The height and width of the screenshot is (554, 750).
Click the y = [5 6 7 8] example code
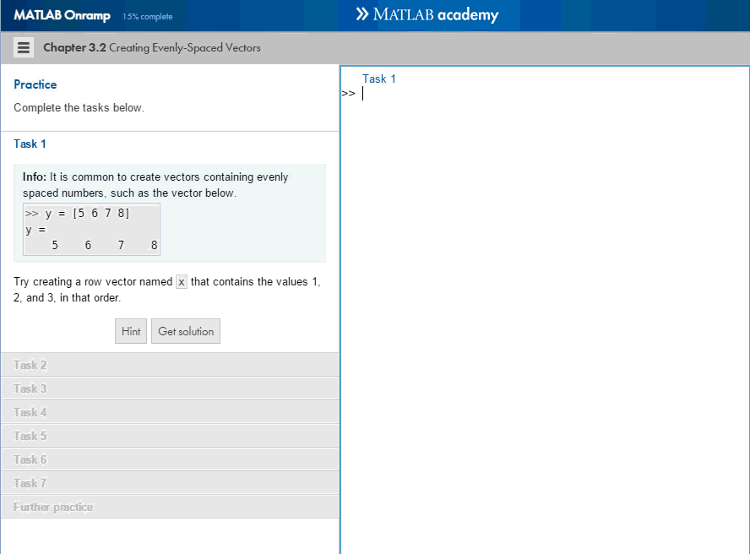point(78,213)
